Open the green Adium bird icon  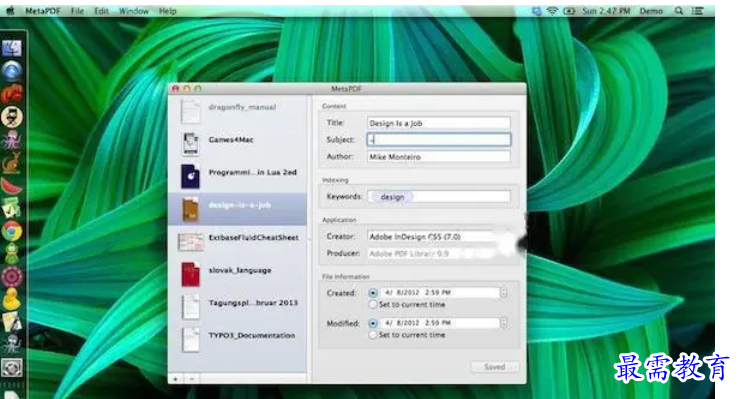[12, 254]
